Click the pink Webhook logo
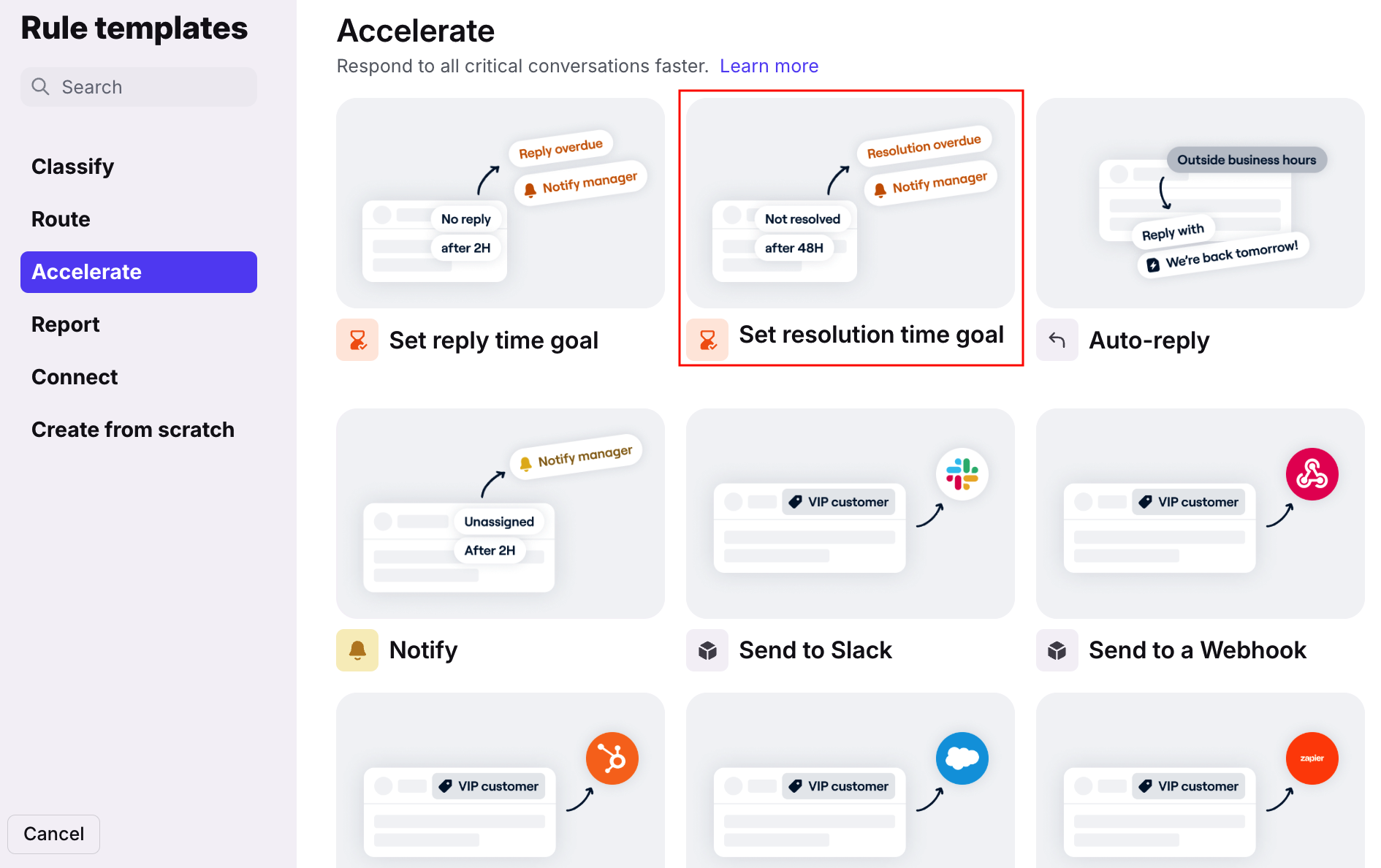Screen dimensions: 1381x868 [1312, 474]
